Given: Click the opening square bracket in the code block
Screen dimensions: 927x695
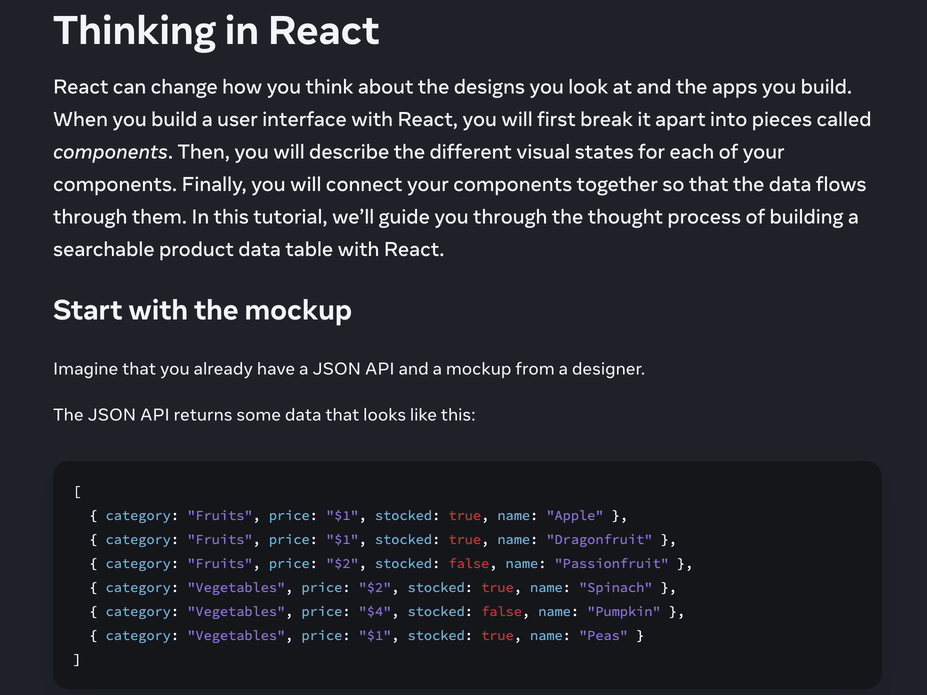Looking at the screenshot, I should point(77,492).
